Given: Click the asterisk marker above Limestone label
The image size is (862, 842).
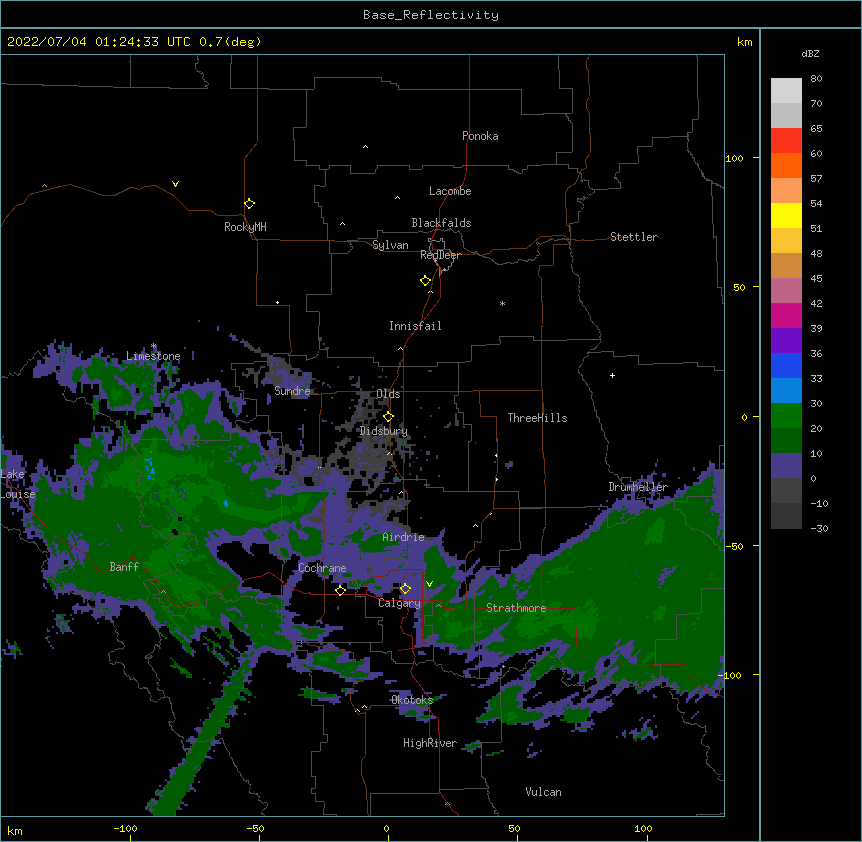Looking at the screenshot, I should (154, 346).
